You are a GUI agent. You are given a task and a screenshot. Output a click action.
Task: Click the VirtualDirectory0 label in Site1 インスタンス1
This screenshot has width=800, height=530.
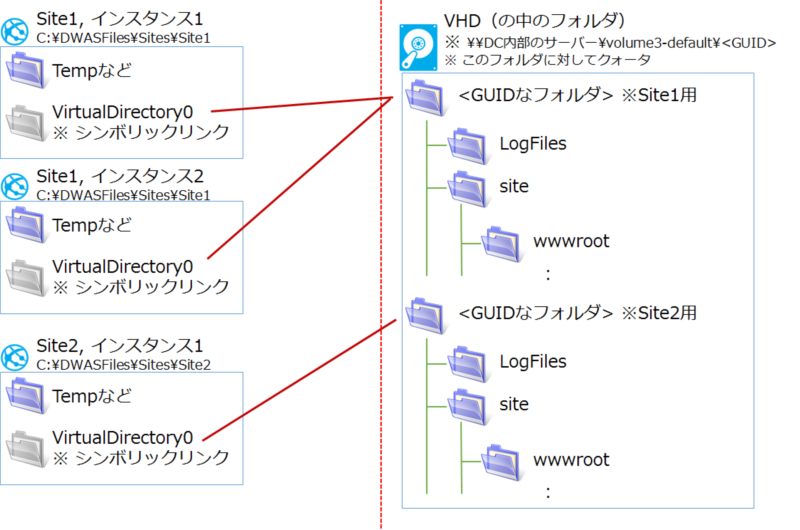click(x=122, y=112)
